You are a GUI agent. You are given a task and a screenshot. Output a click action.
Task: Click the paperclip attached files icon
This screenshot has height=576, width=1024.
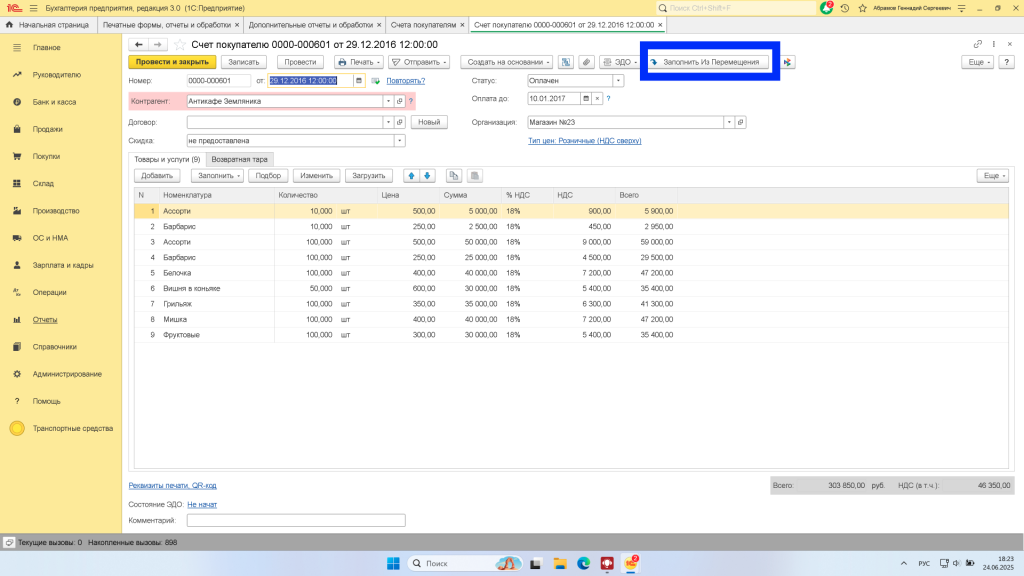[586, 62]
